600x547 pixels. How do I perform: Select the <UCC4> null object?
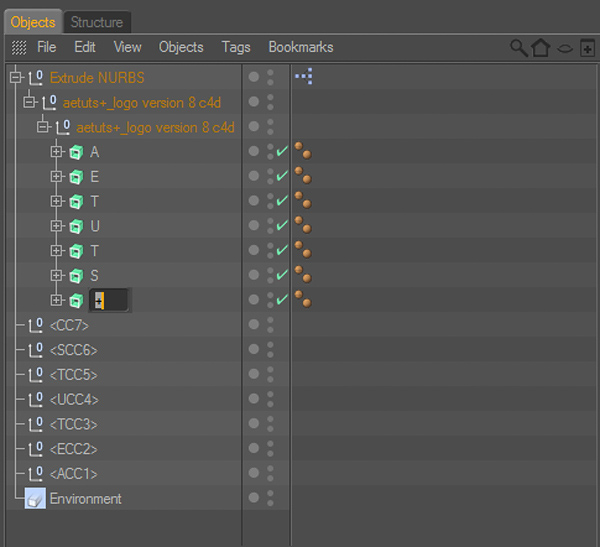click(74, 400)
